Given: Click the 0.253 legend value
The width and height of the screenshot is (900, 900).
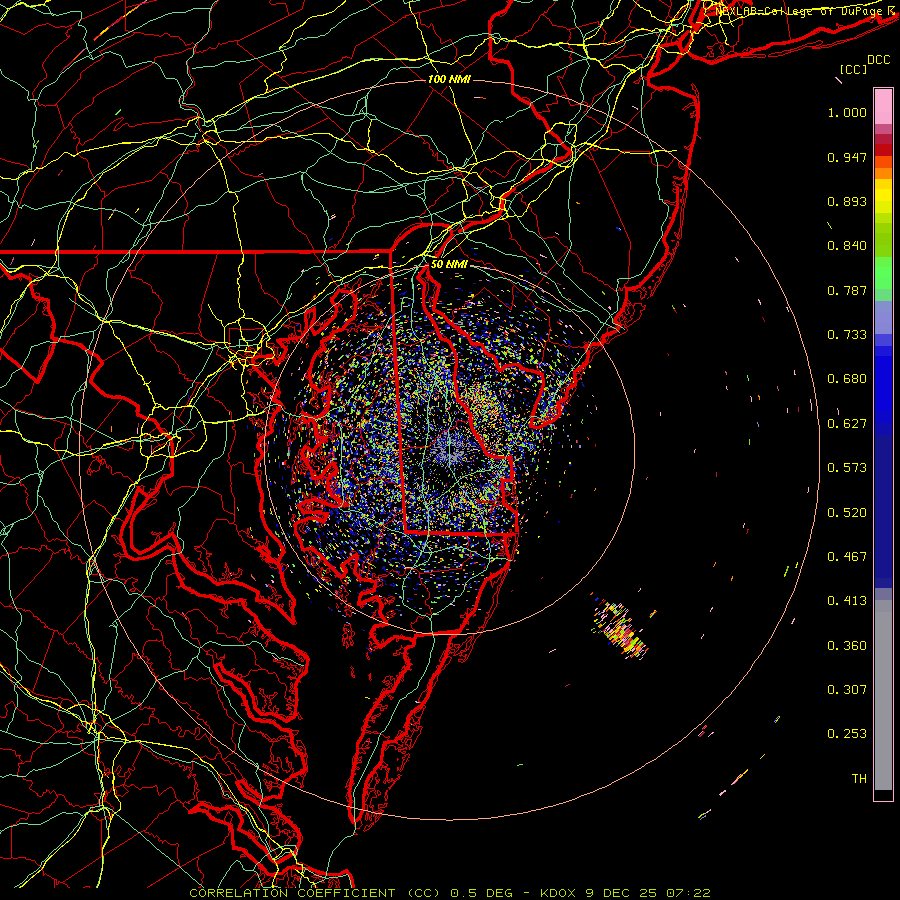Looking at the screenshot, I should [x=847, y=734].
